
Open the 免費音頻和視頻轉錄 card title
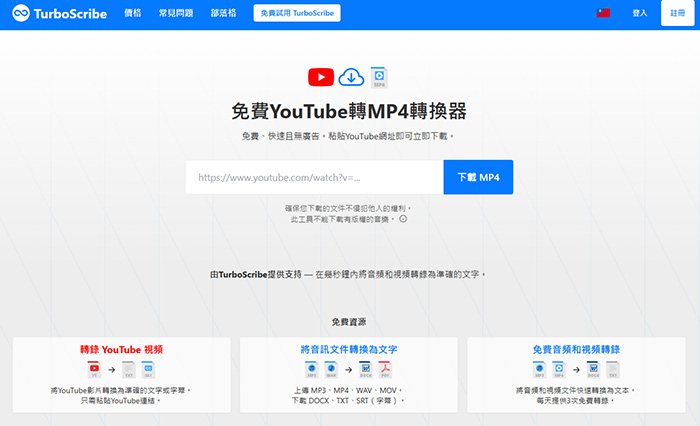576,350
